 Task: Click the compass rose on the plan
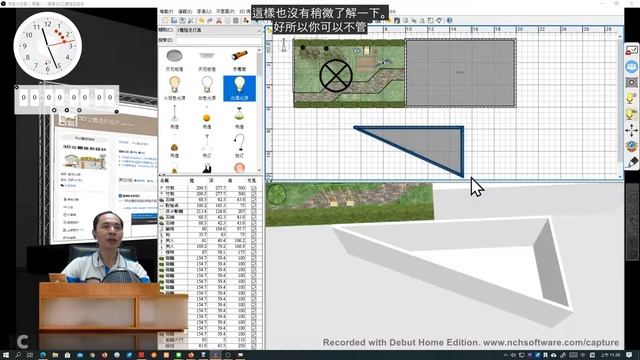point(283,45)
